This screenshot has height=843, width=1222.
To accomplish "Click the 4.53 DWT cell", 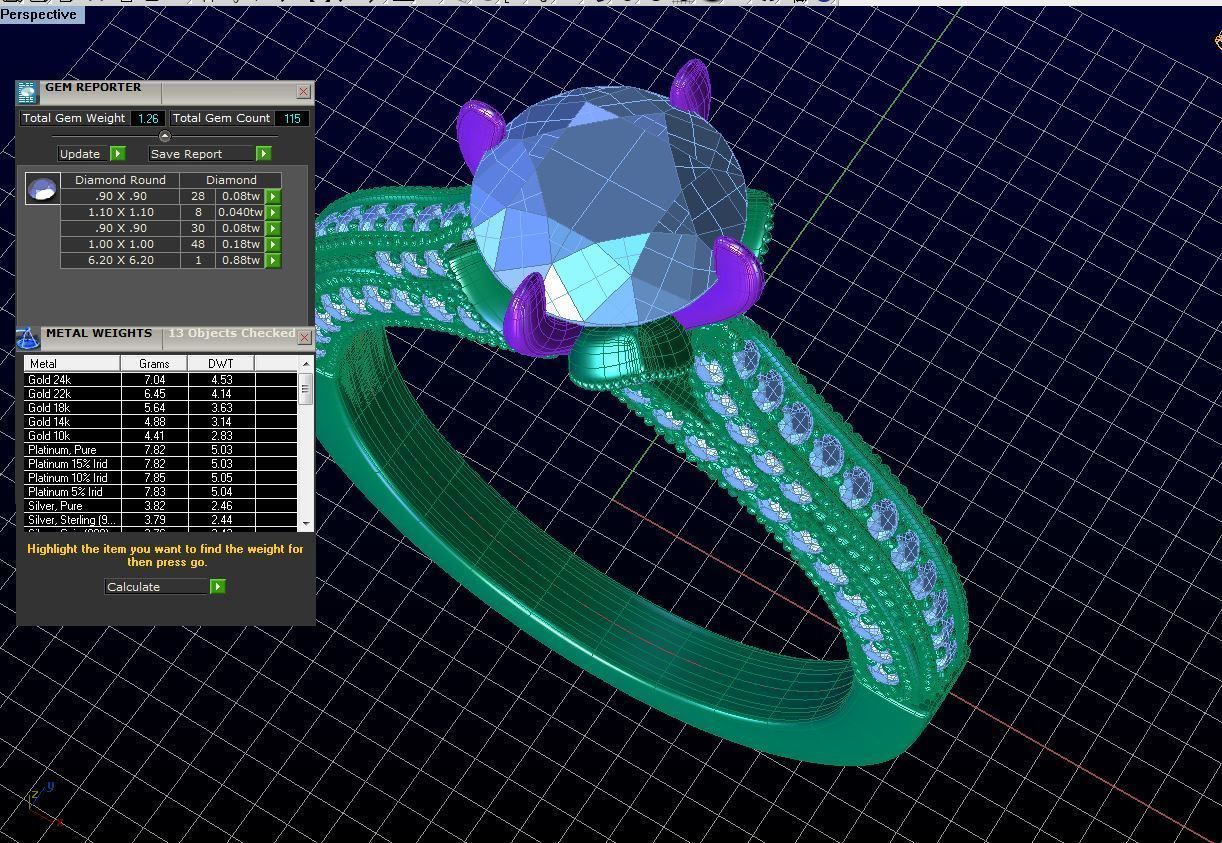I will tap(221, 380).
